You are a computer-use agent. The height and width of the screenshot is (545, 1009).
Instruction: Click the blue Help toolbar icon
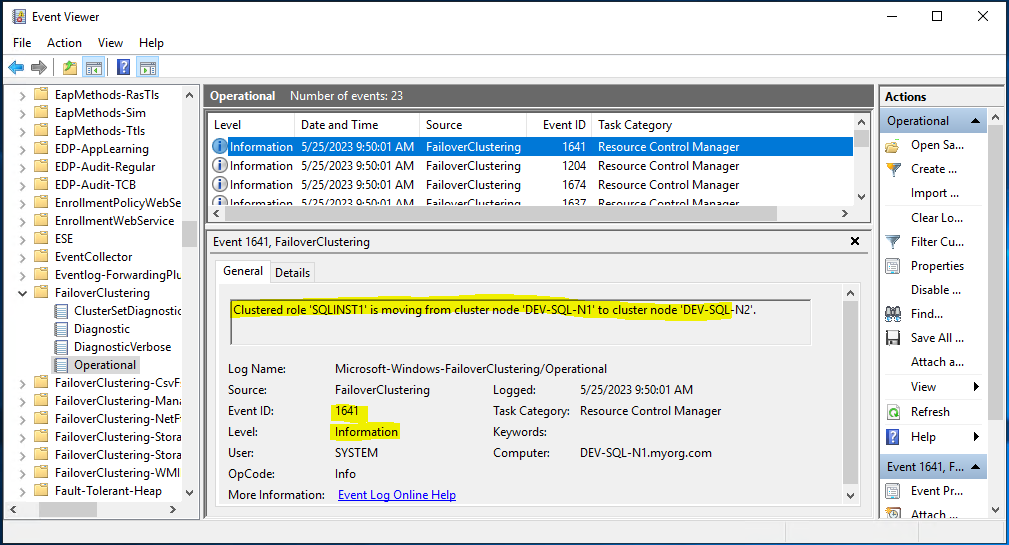(x=124, y=67)
